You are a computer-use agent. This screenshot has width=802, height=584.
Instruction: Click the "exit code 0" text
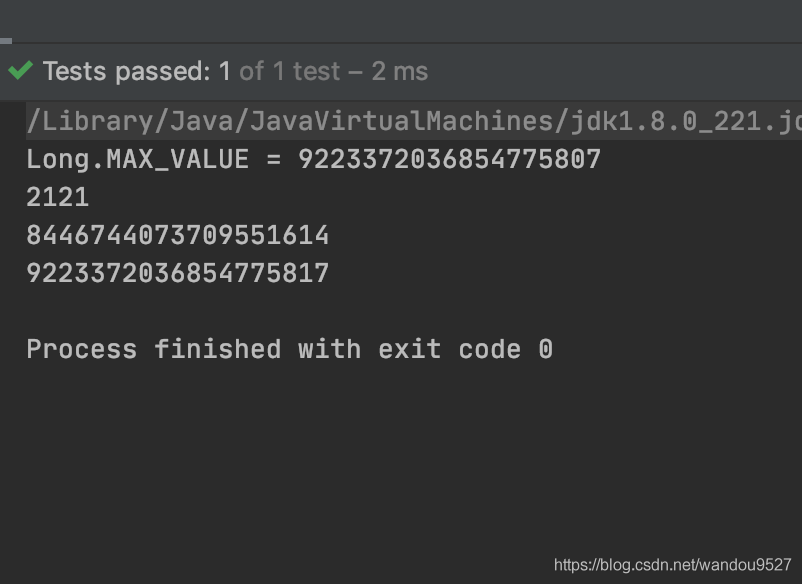pos(465,349)
